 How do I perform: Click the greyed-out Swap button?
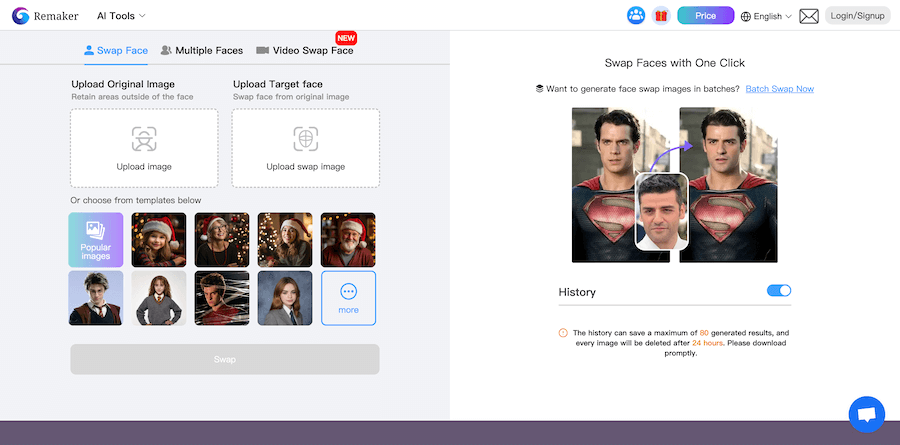coord(225,359)
